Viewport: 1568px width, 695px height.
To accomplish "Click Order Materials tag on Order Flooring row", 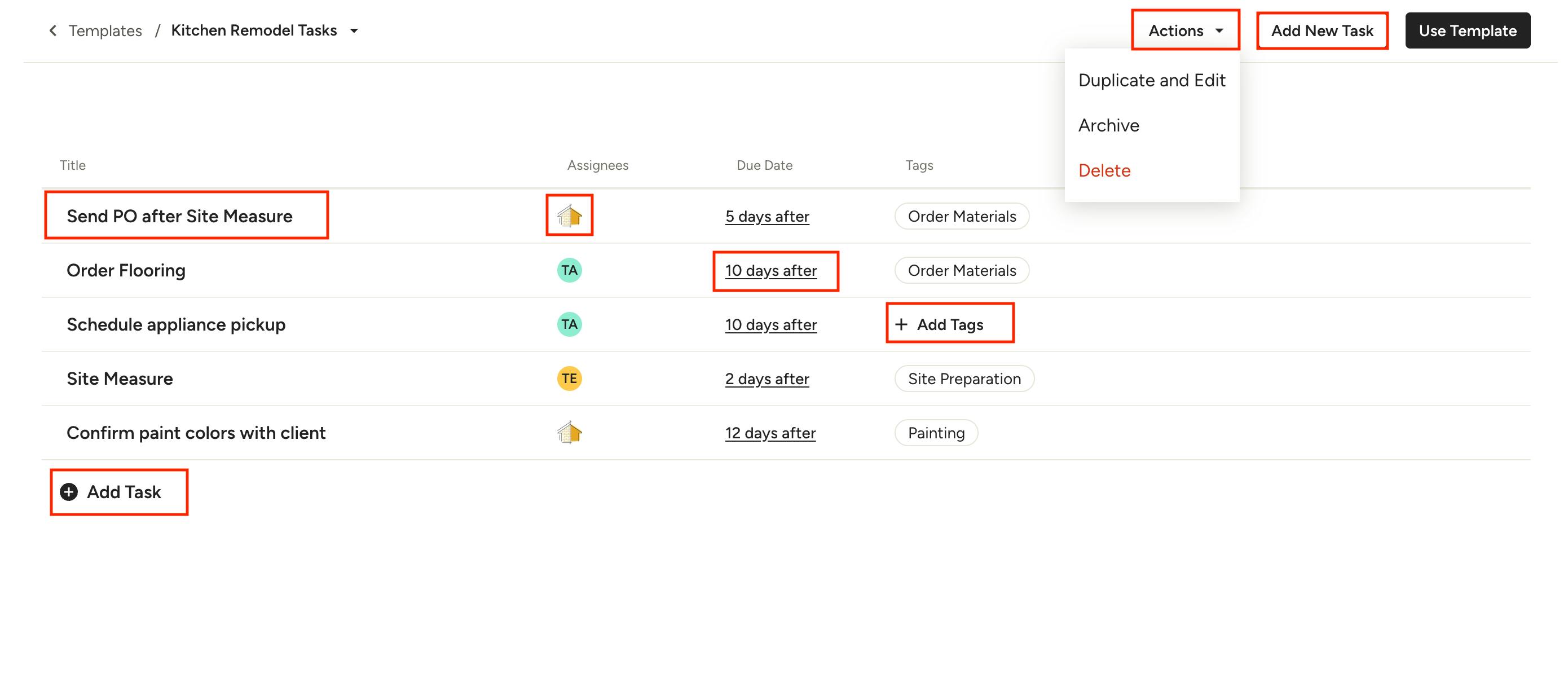I will point(962,270).
